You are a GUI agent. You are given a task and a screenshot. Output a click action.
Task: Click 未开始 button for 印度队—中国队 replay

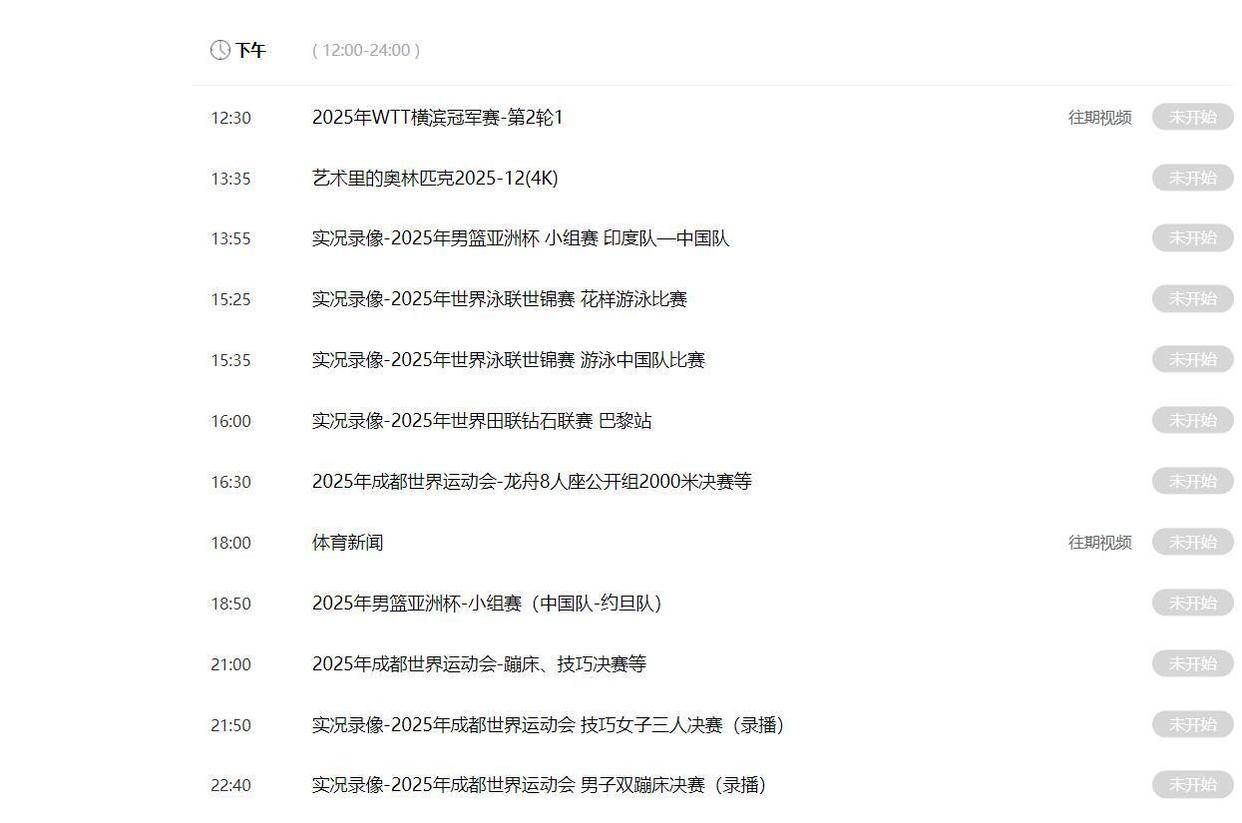click(x=1192, y=238)
